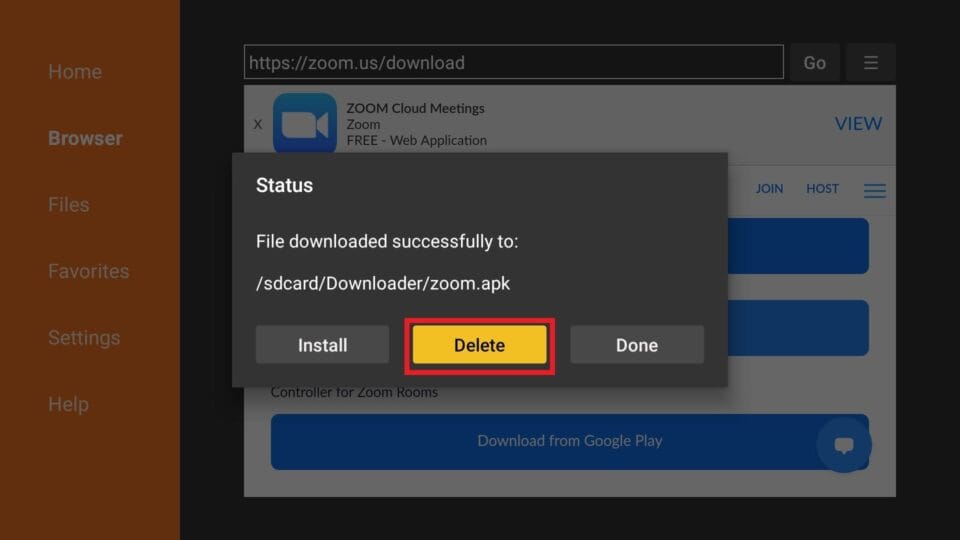Open the chat bubble icon

point(844,445)
